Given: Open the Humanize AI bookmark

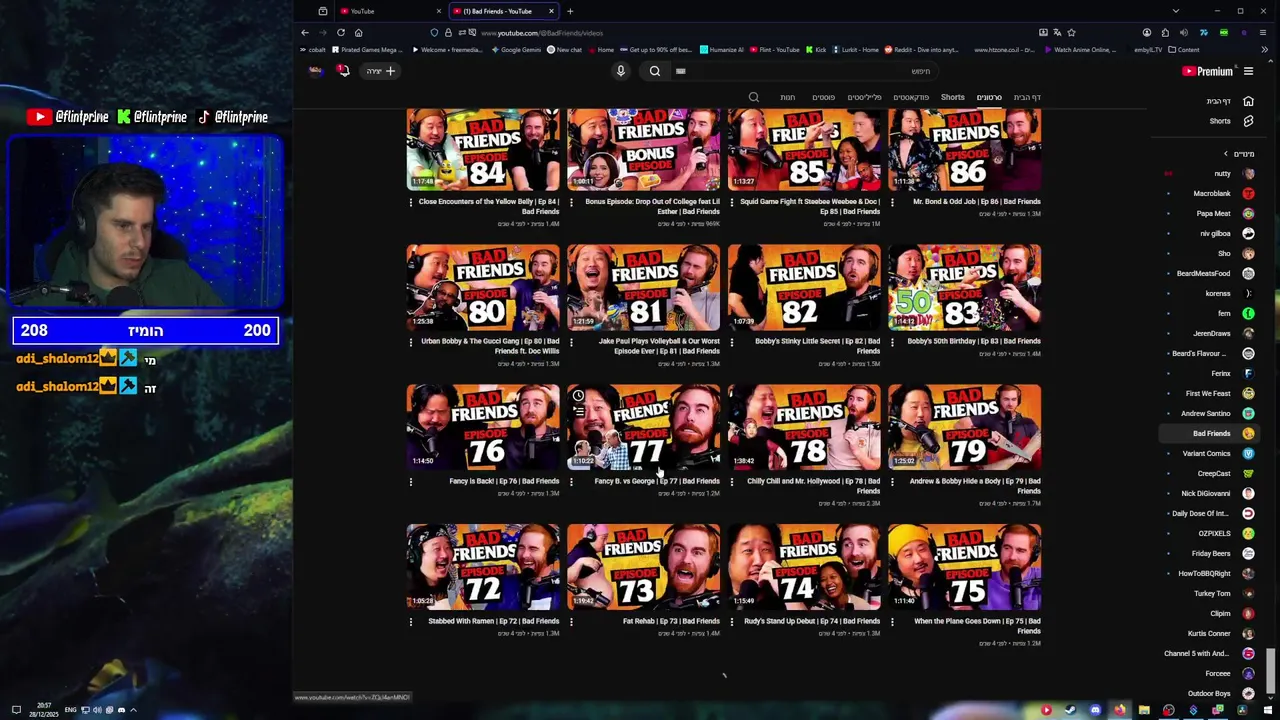Looking at the screenshot, I should point(722,49).
